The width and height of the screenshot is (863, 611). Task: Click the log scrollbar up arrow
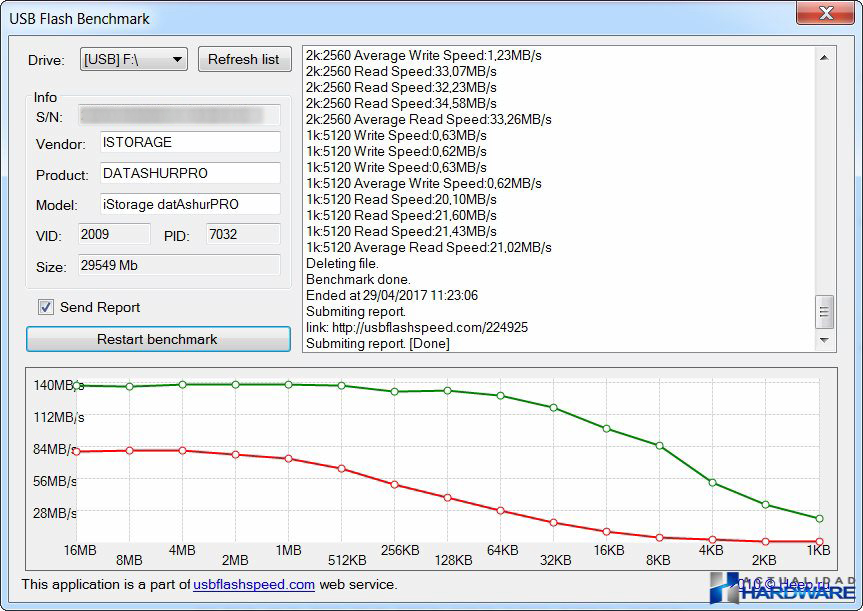(x=824, y=57)
